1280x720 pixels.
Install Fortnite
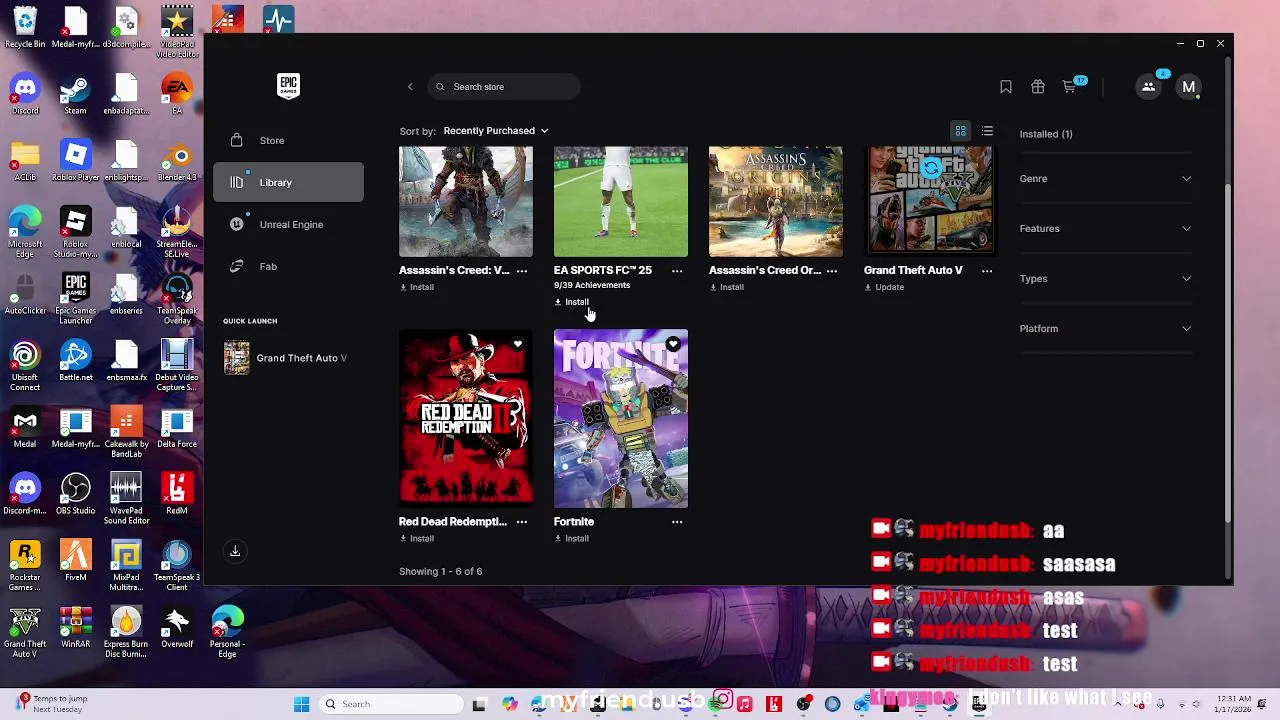click(x=572, y=538)
